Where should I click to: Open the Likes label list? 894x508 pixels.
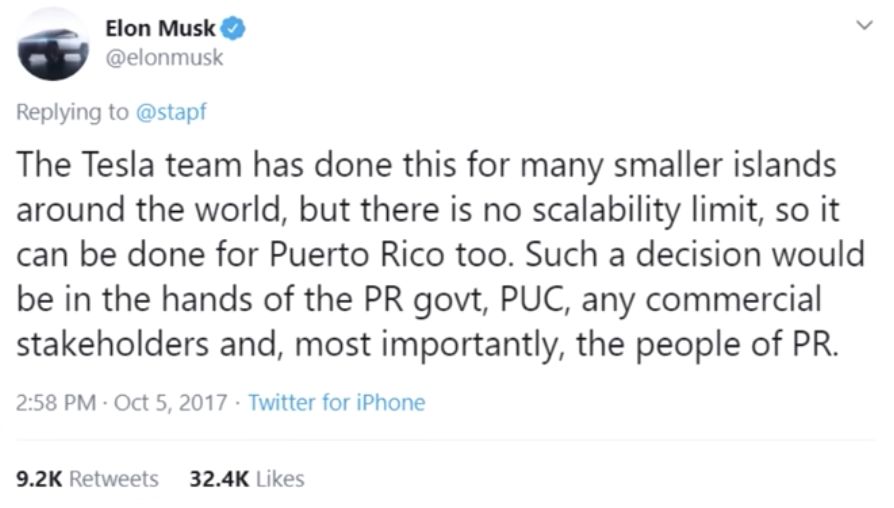tap(280, 479)
